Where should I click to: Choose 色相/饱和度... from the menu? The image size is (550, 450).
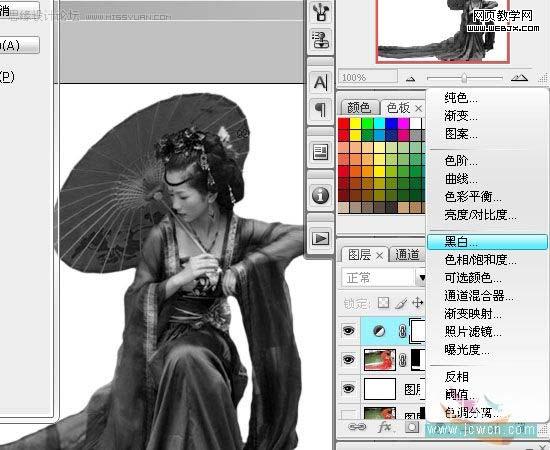tap(480, 260)
